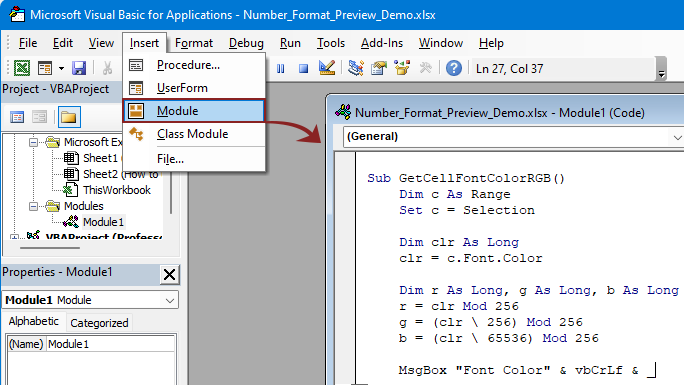Click the Insert UserForm toolbar icon

pos(45,68)
